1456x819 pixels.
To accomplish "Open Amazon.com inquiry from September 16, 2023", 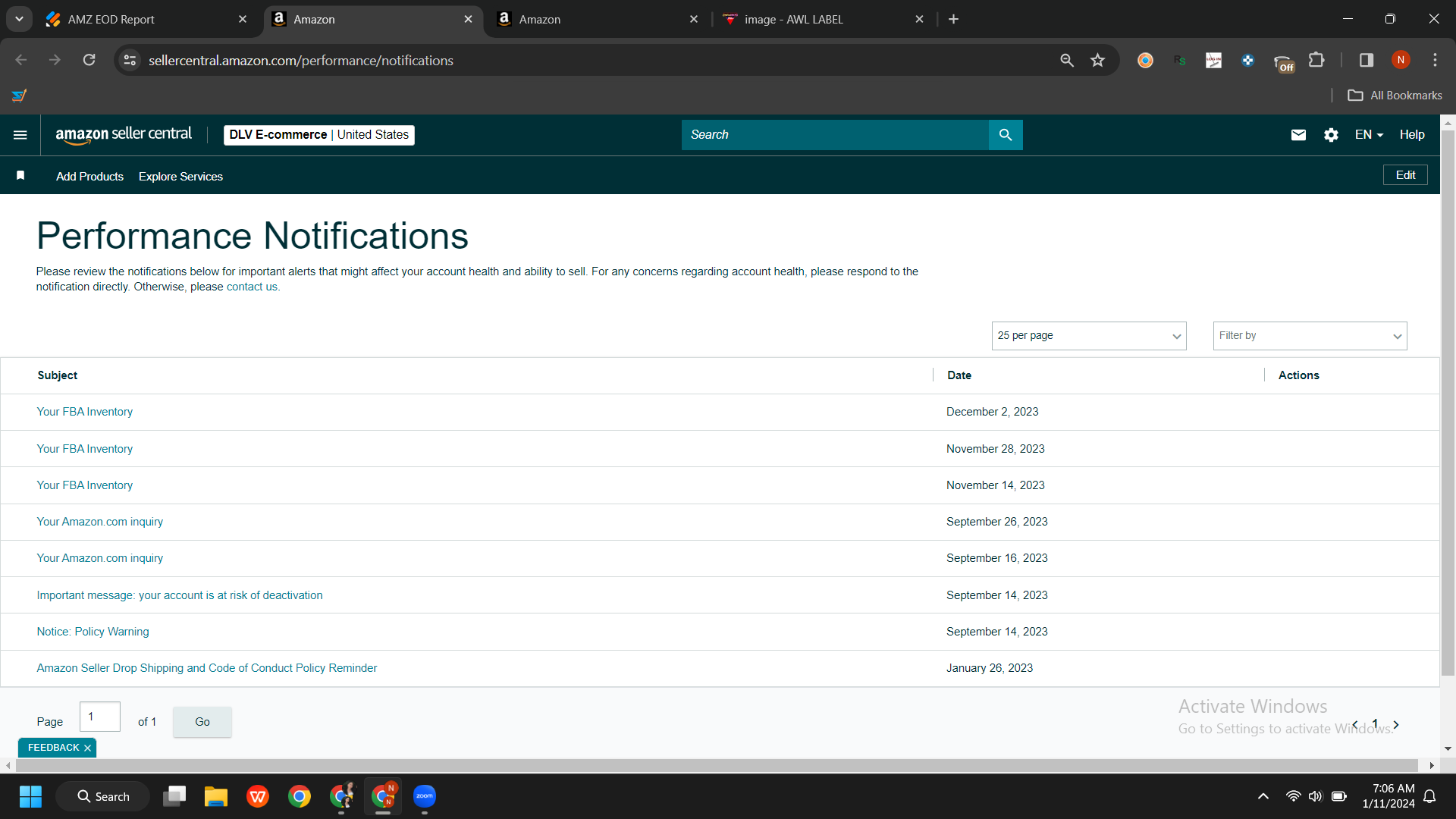I will point(100,558).
